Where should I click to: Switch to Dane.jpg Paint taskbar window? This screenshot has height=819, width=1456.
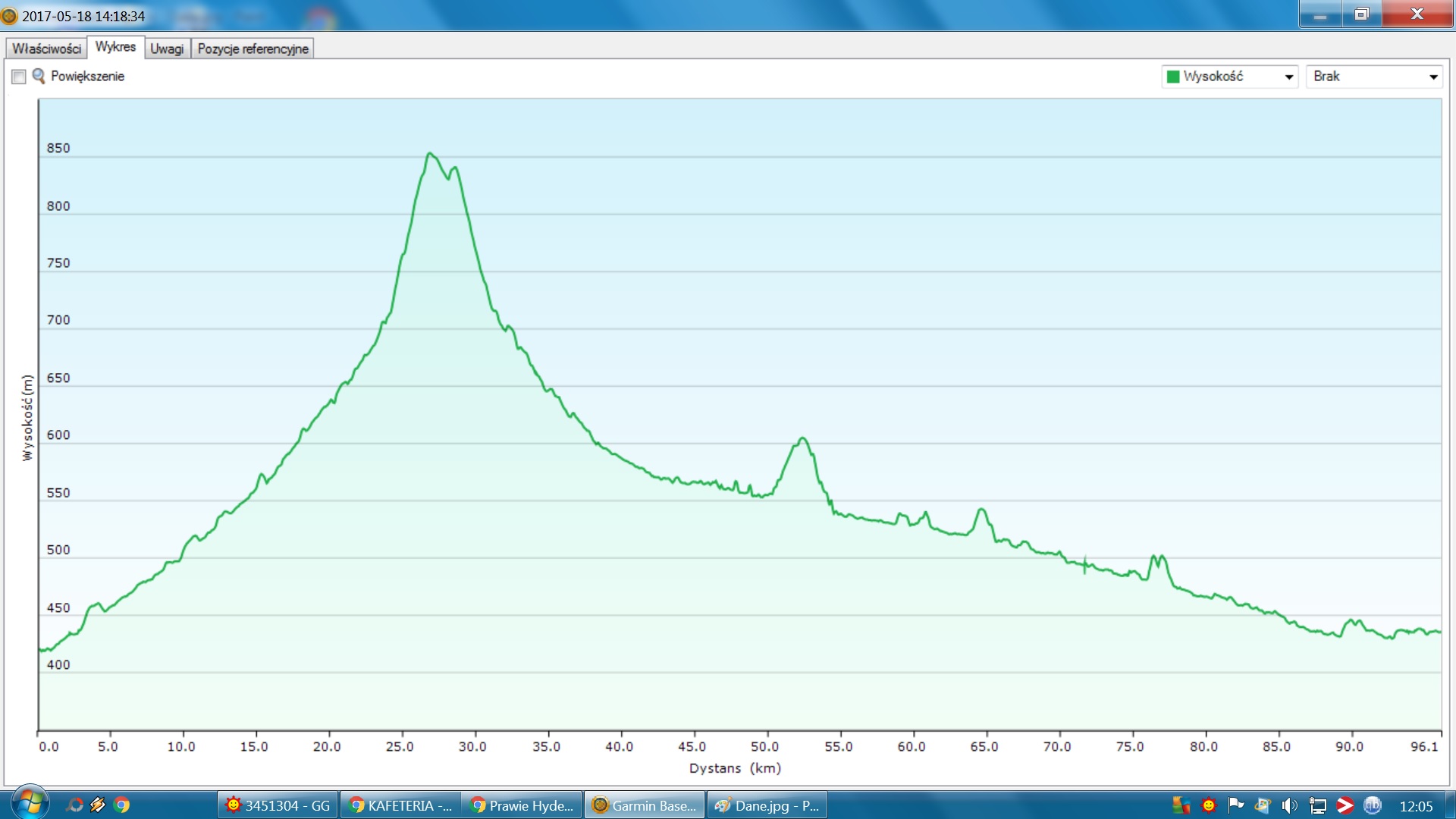(x=767, y=805)
